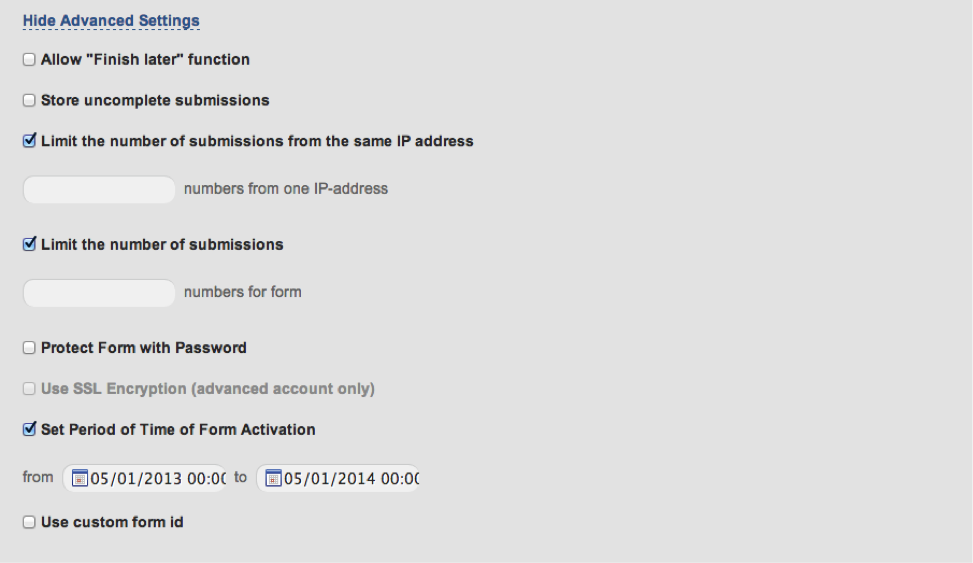Enable Protect Form with Password
Image resolution: width=973 pixels, height=563 pixels.
tap(29, 348)
